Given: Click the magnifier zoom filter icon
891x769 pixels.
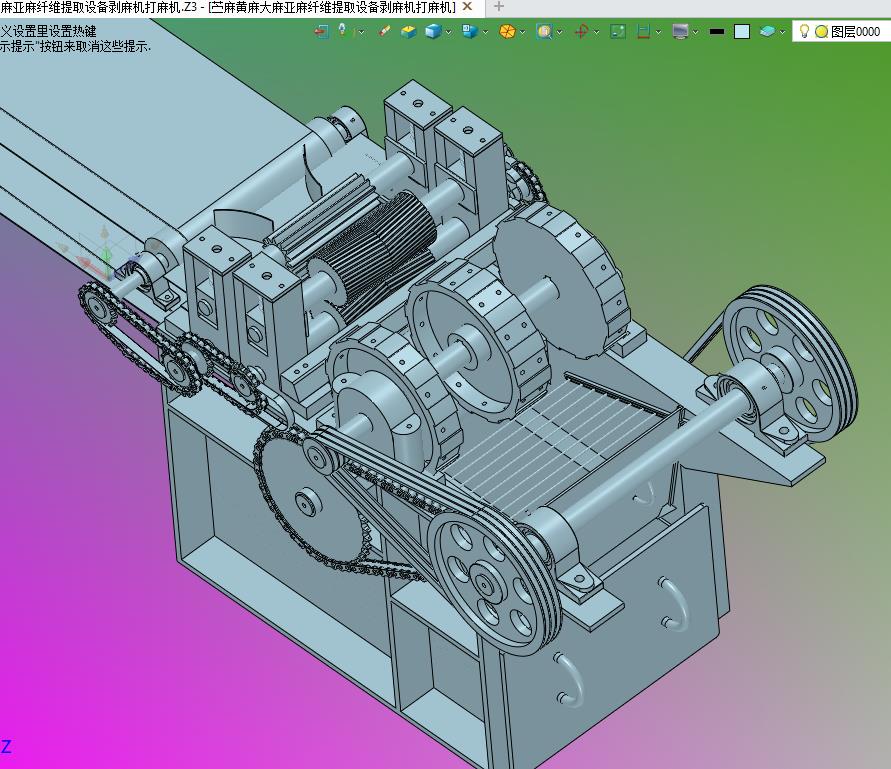Looking at the screenshot, I should pyautogui.click(x=543, y=31).
